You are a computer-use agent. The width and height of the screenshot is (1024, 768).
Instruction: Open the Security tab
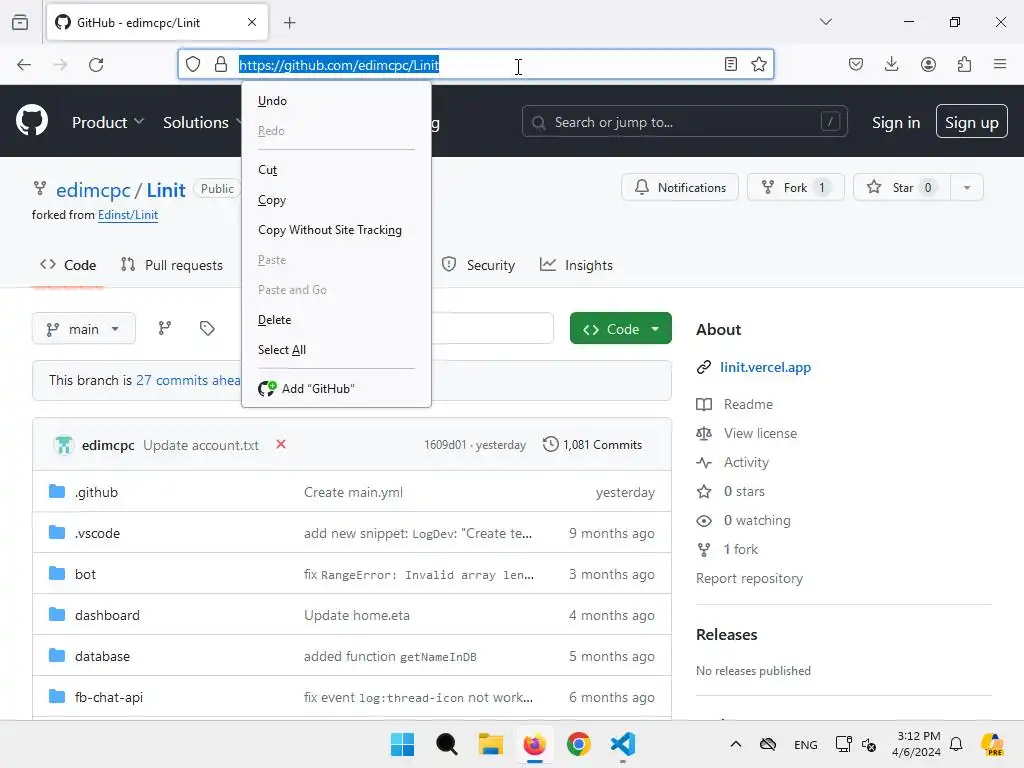(x=478, y=265)
